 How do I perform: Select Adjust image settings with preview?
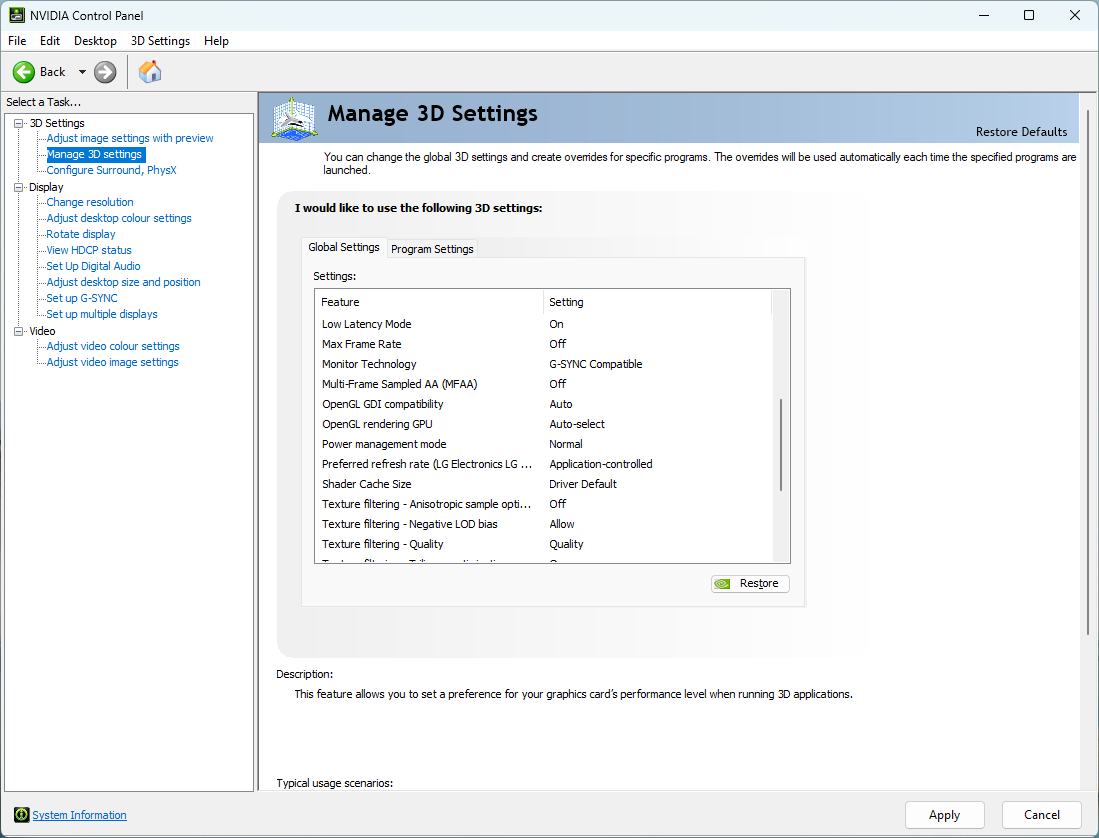pos(130,138)
